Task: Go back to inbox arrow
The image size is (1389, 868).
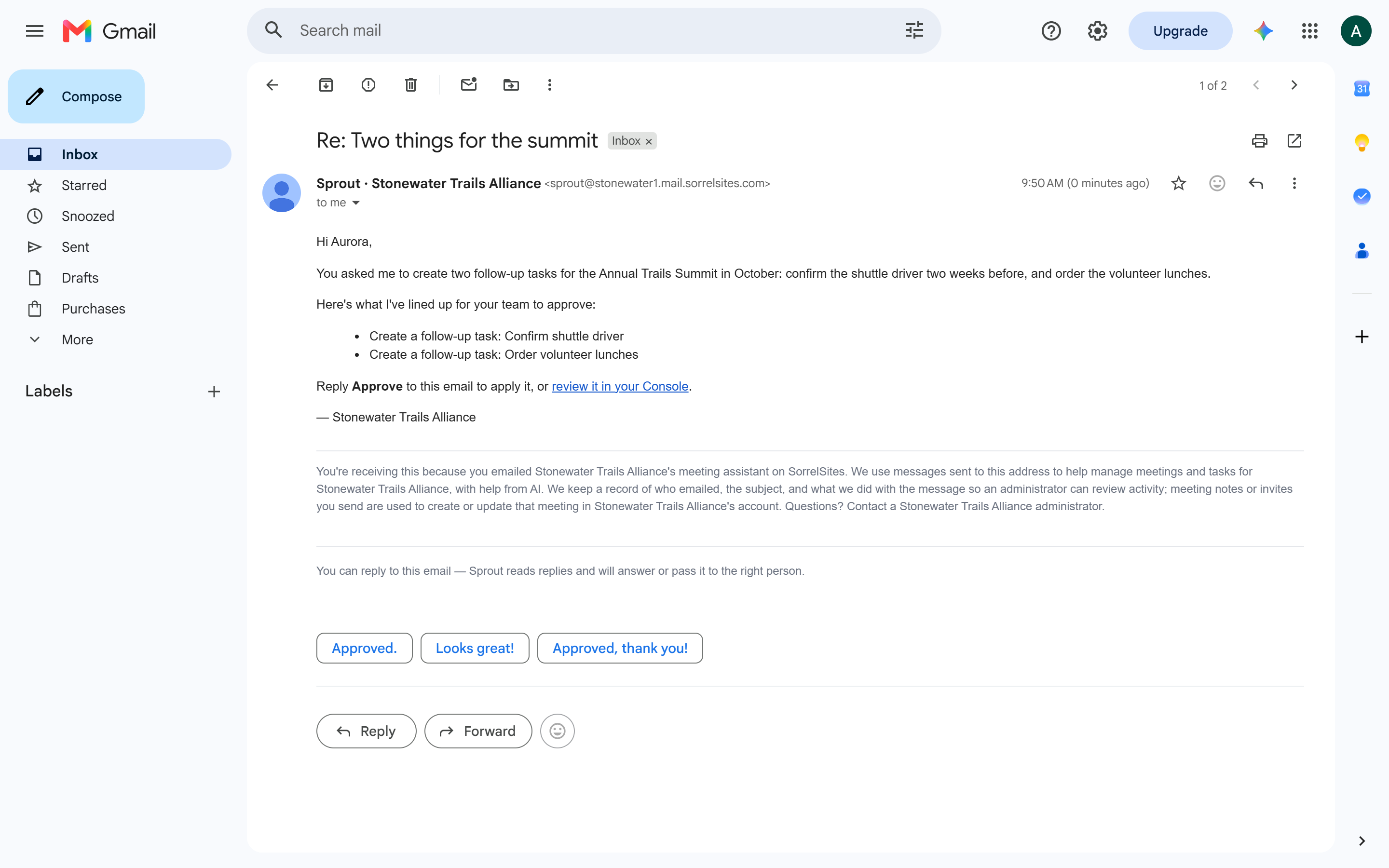Action: point(272,85)
